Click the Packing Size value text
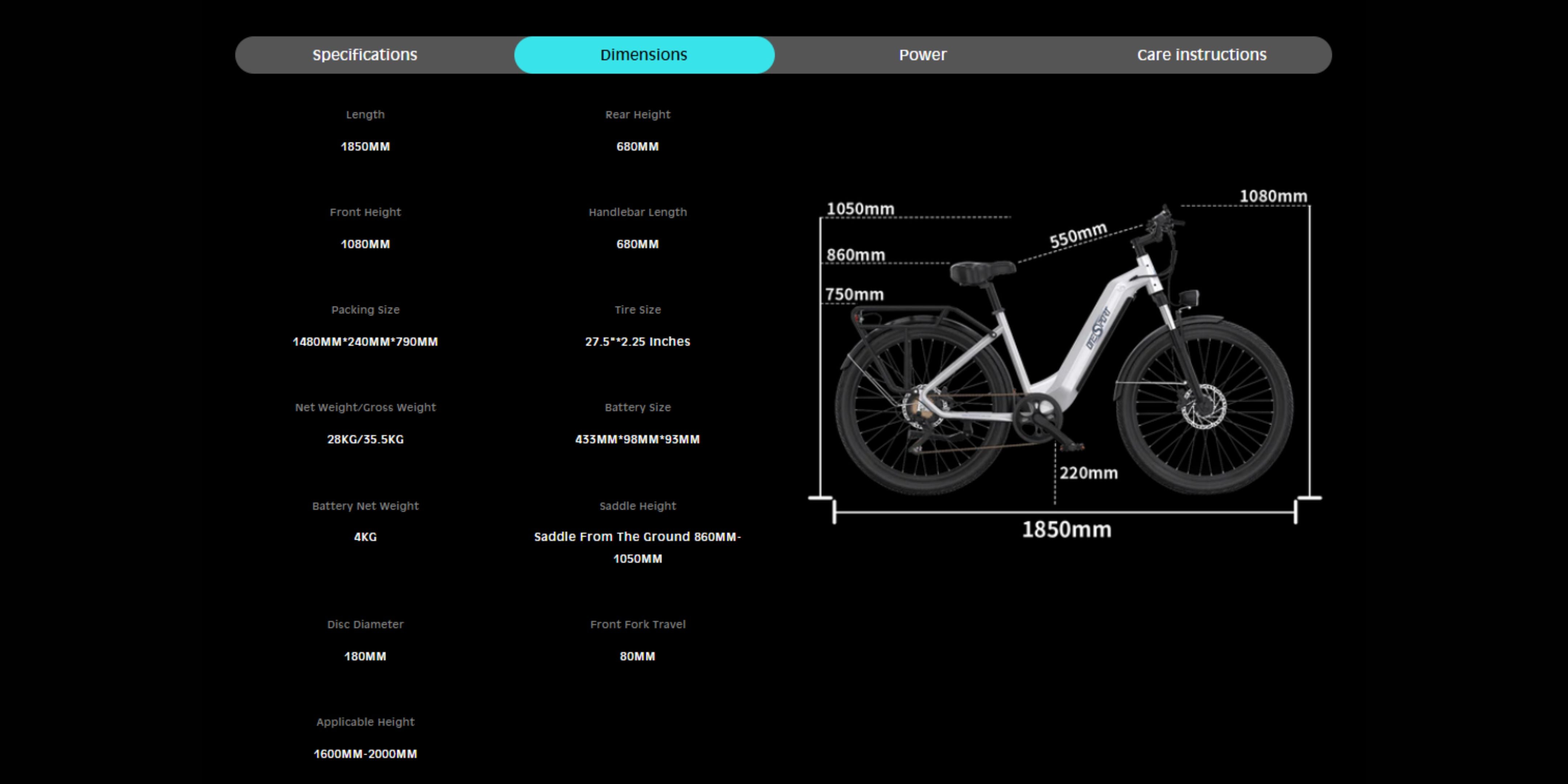 pos(365,342)
